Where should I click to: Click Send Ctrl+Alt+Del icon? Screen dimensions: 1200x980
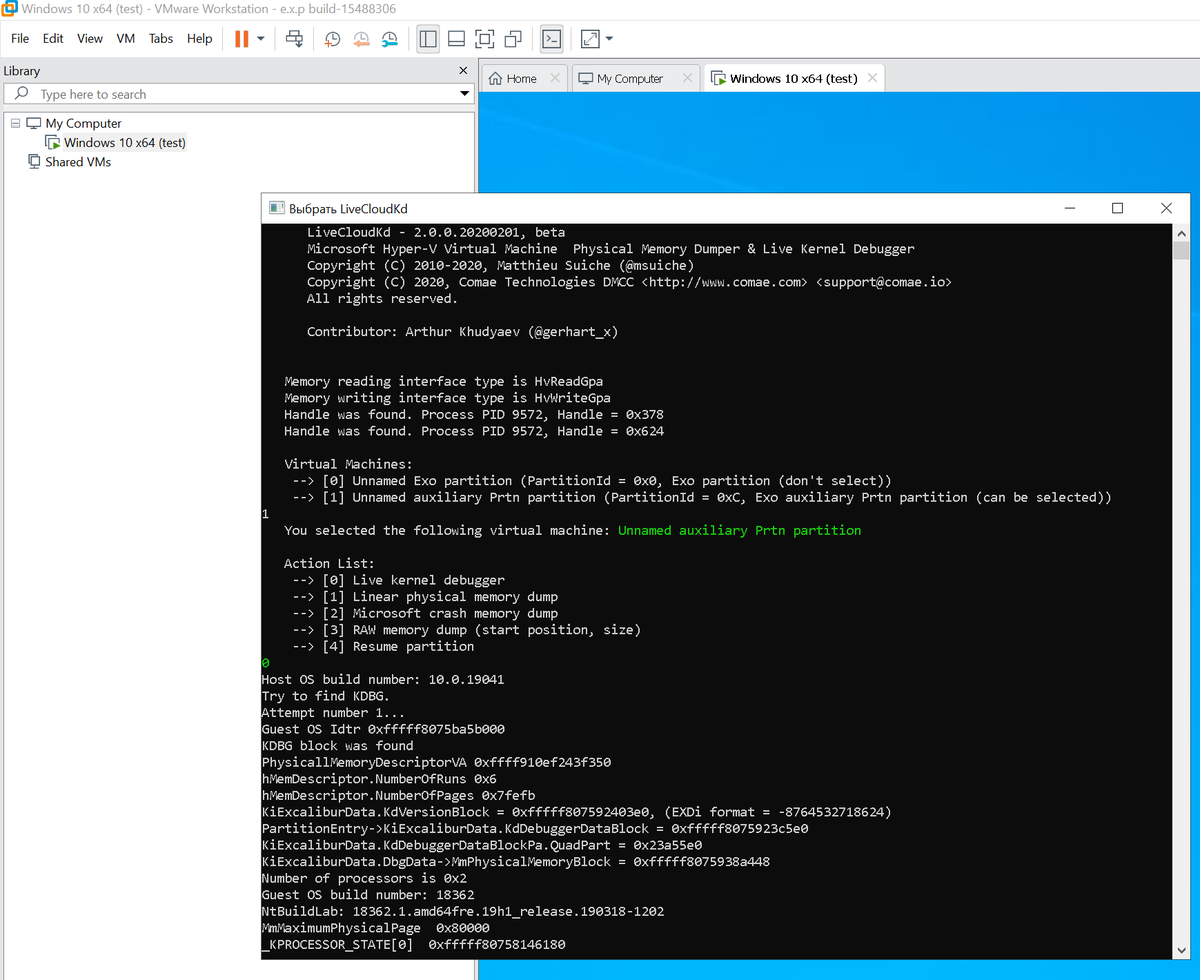295,39
